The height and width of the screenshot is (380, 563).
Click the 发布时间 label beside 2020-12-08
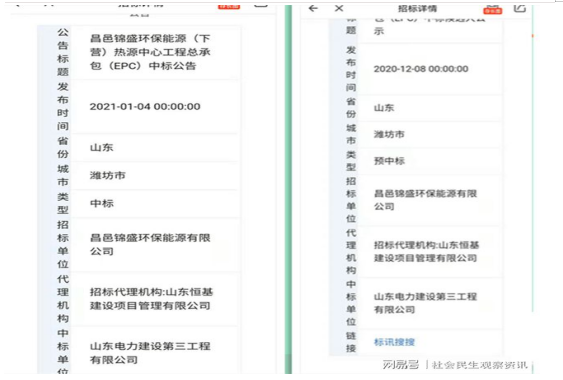point(351,69)
